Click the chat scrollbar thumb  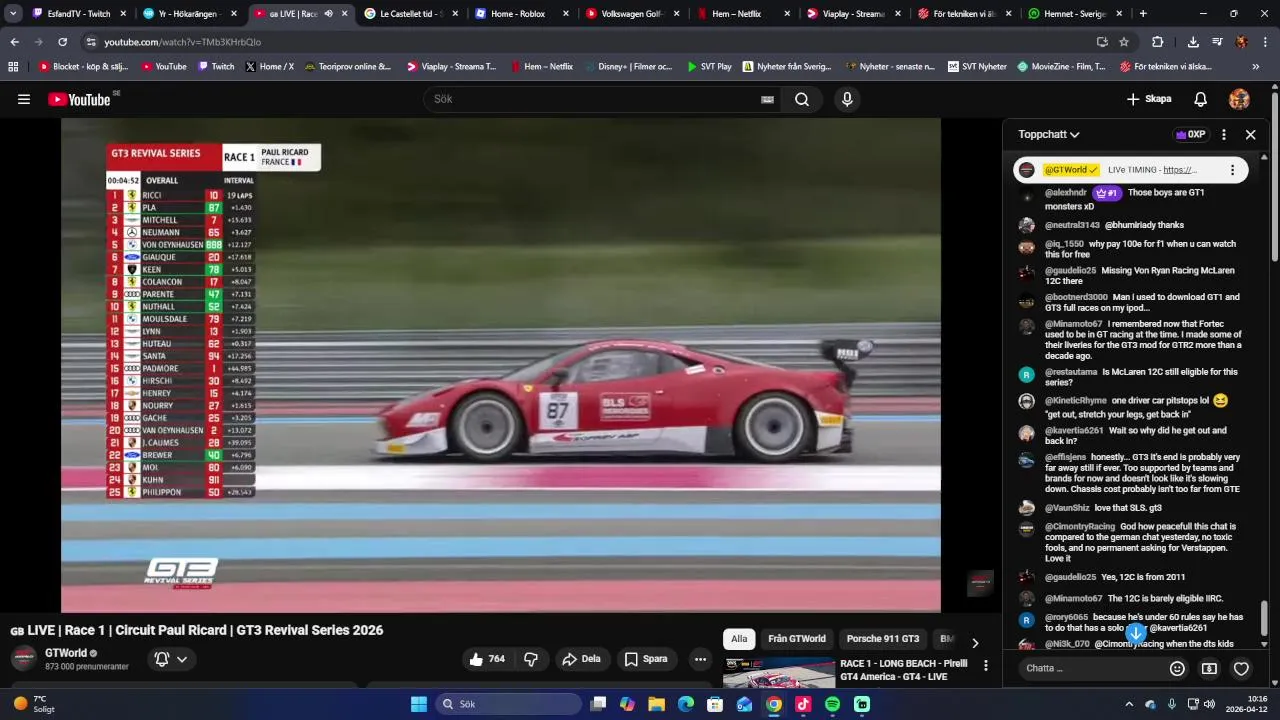tap(1264, 618)
